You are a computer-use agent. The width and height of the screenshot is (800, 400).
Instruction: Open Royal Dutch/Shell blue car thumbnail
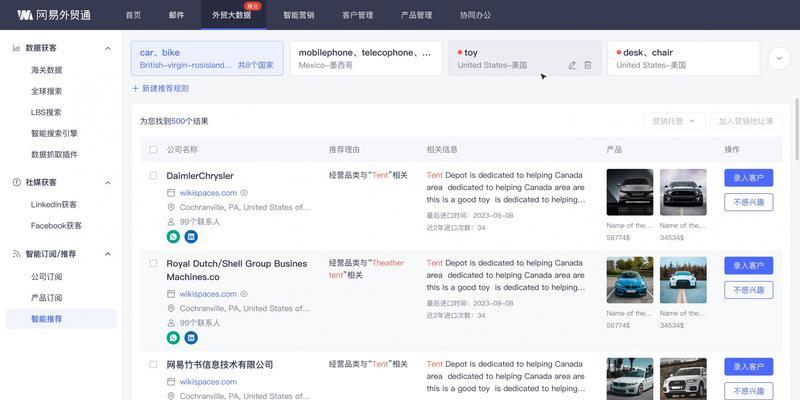click(x=630, y=280)
